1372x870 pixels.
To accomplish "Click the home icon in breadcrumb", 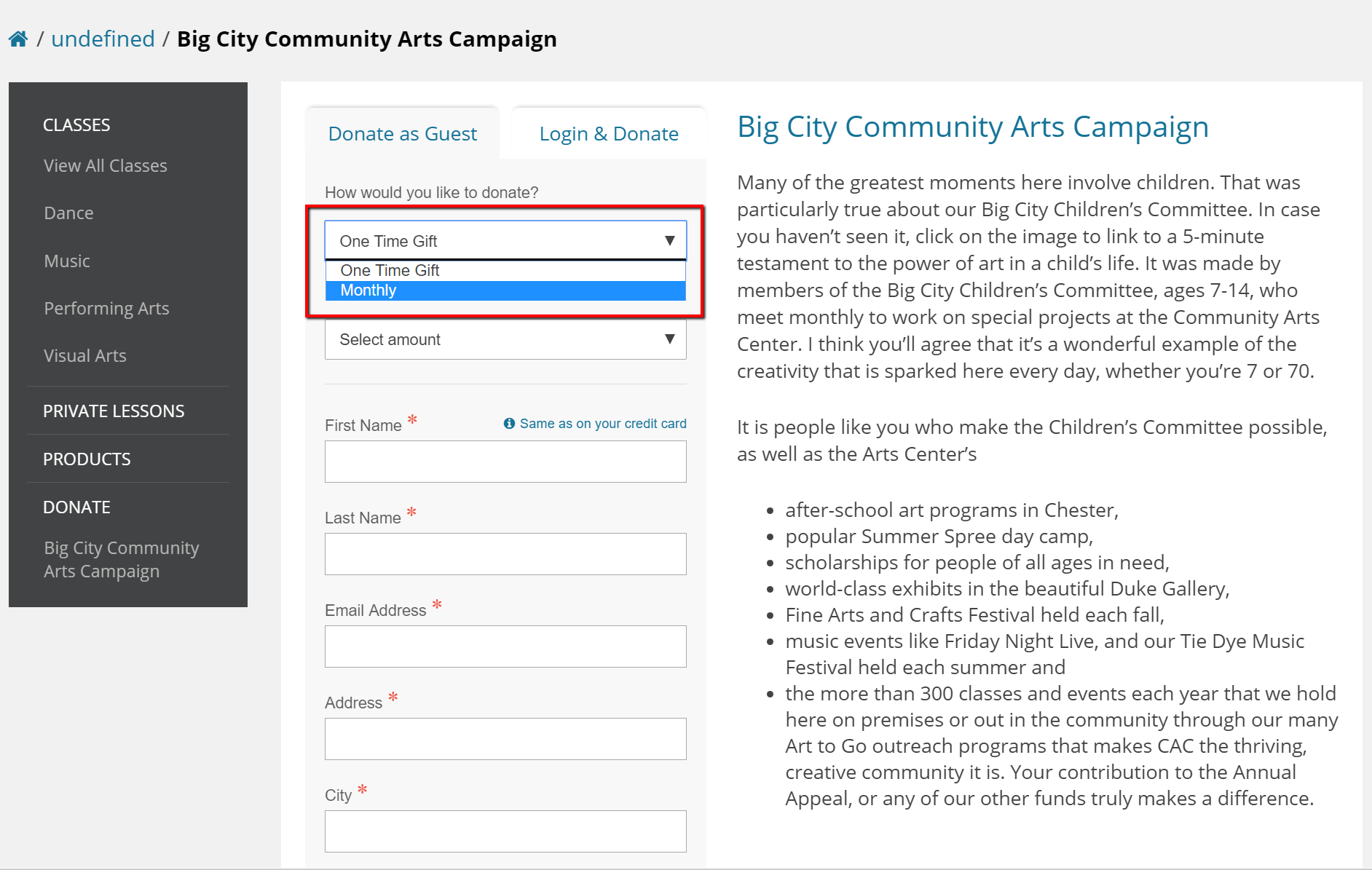I will 18,39.
